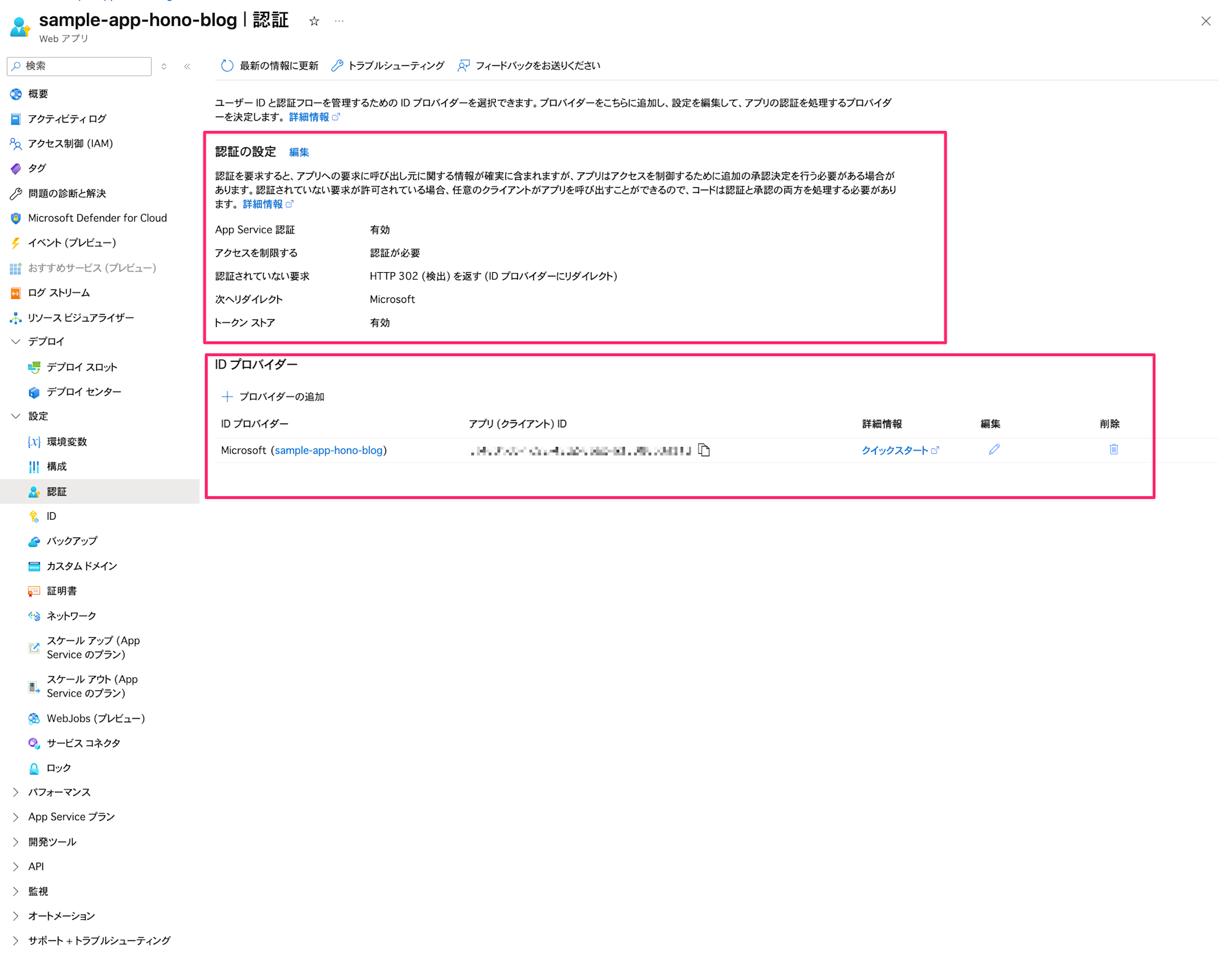Click プロバイダーの追加

[x=273, y=397]
